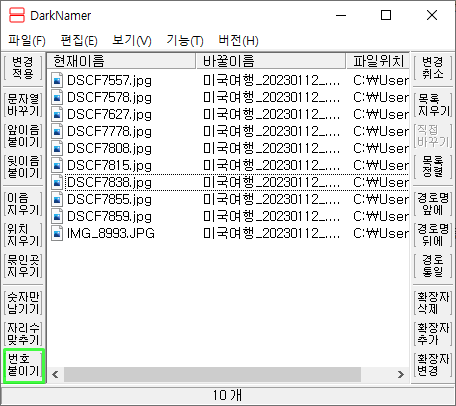Click the 묶인곳 지우기 button
This screenshot has width=456, height=406.
click(23, 266)
